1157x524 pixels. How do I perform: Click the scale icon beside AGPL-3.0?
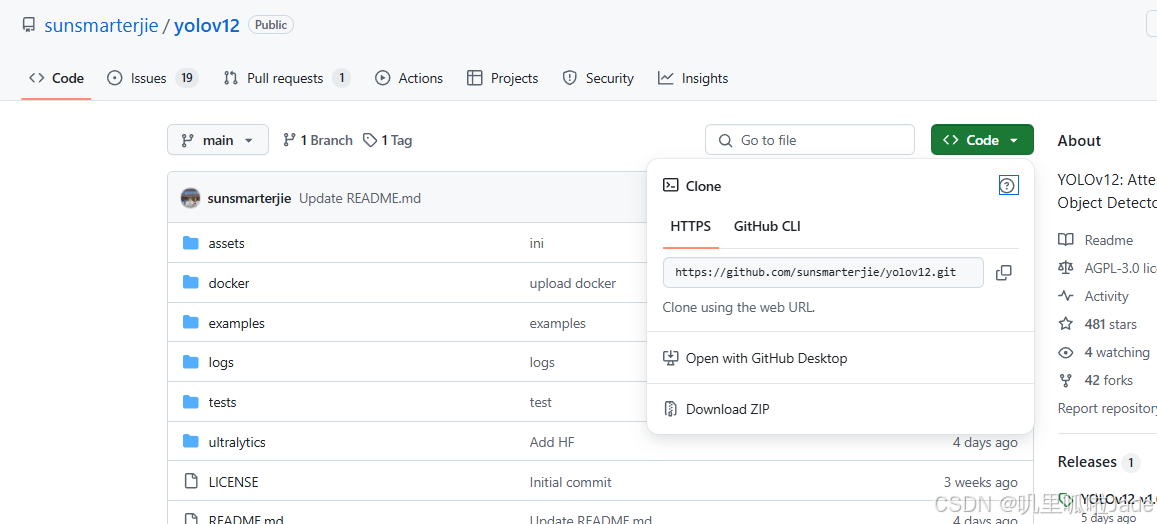pos(1066,268)
